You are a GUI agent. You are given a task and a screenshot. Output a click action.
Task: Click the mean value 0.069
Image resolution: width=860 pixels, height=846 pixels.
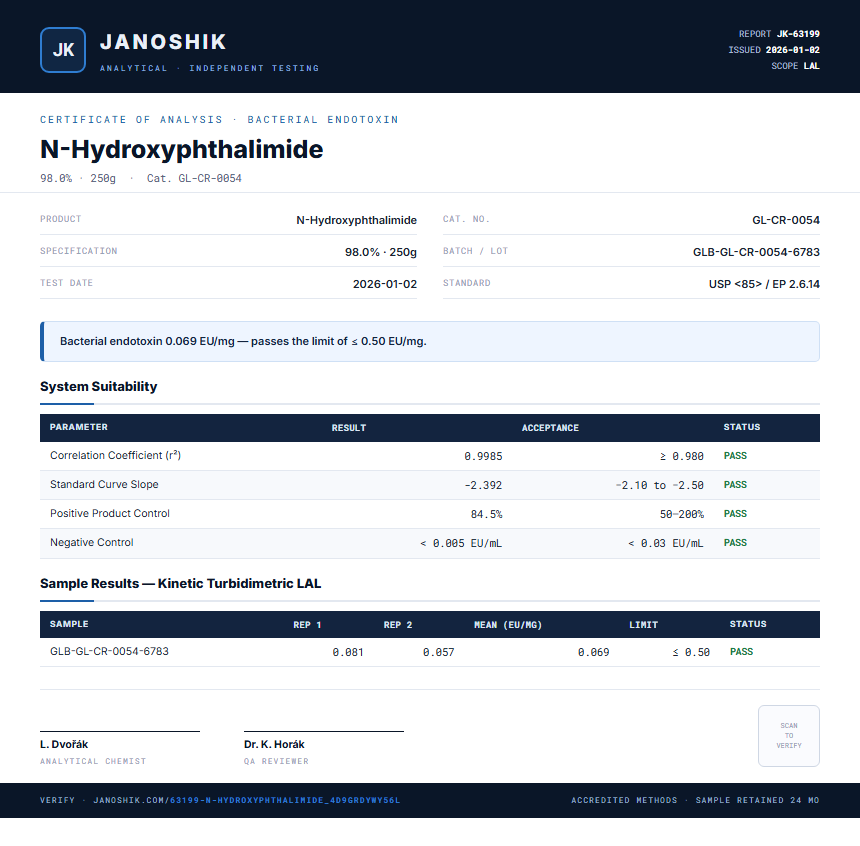click(593, 652)
